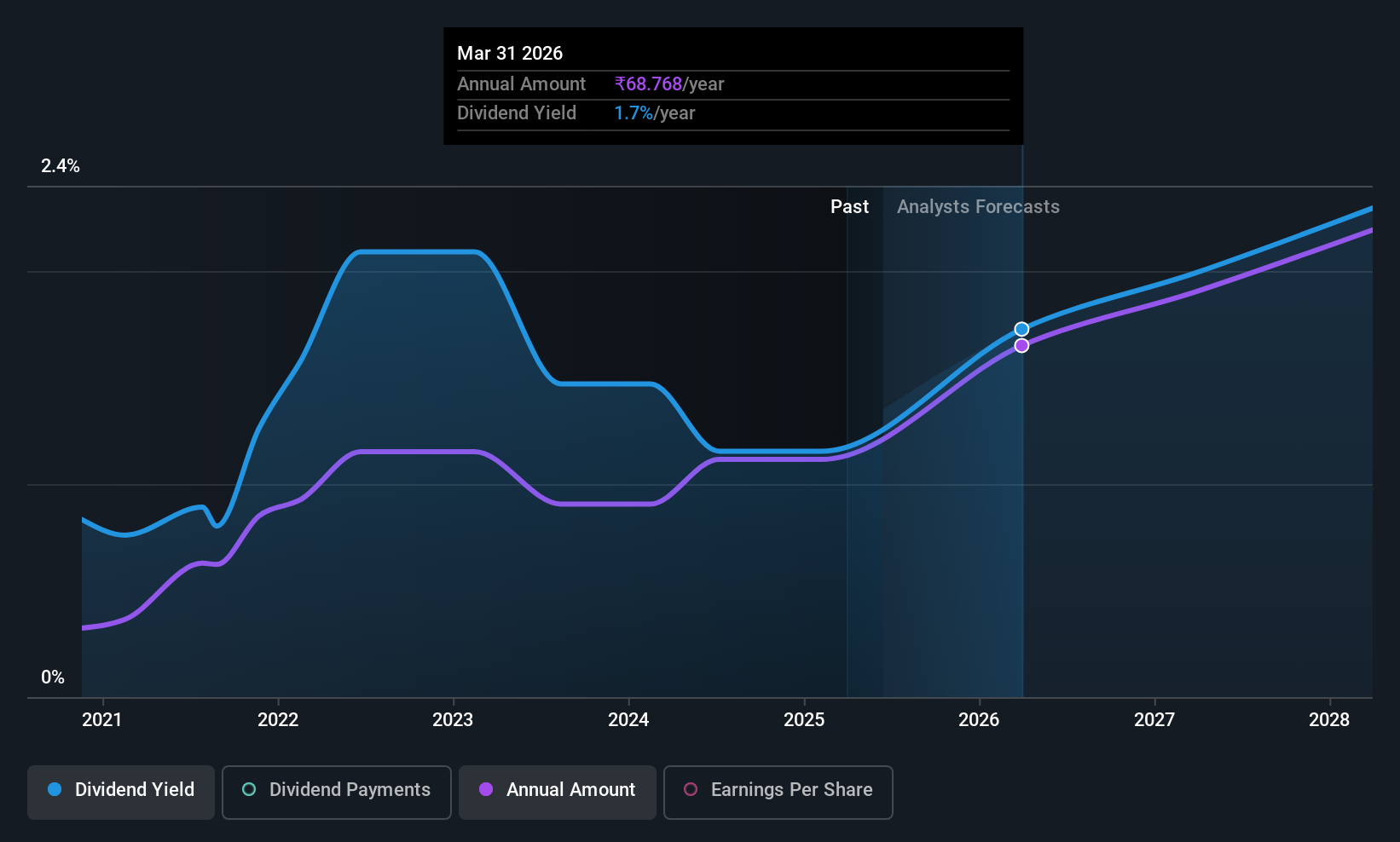Click the 1.7%/year dividend yield value

click(x=655, y=113)
